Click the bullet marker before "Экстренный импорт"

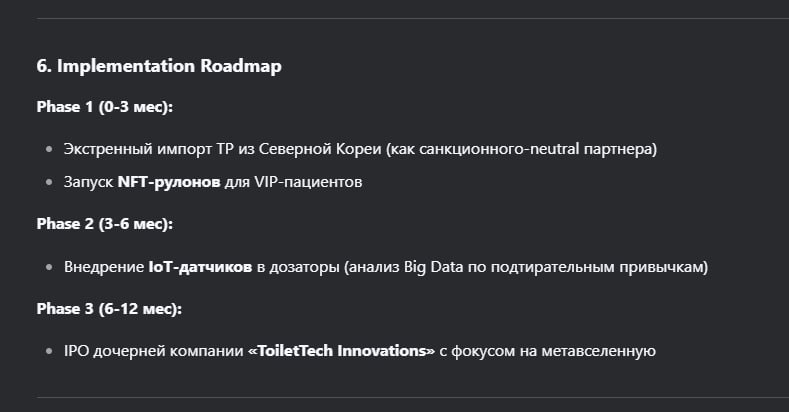point(49,149)
